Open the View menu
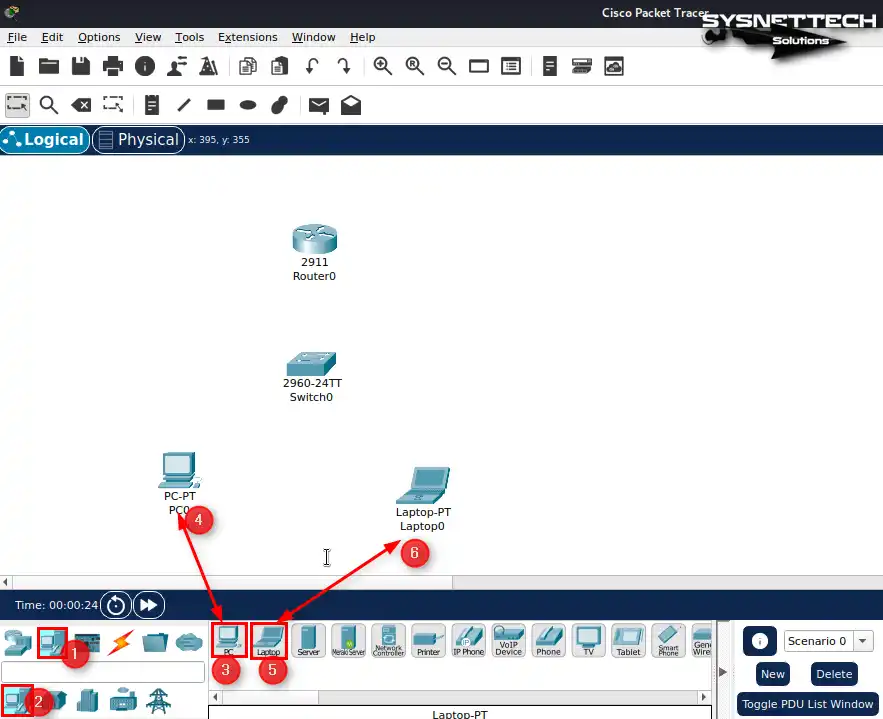Image resolution: width=883 pixels, height=719 pixels. (148, 37)
